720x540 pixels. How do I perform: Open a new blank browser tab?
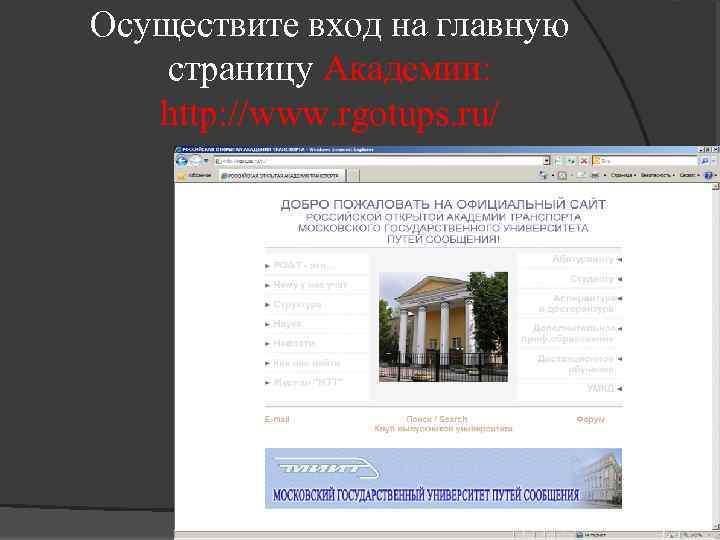click(x=353, y=175)
